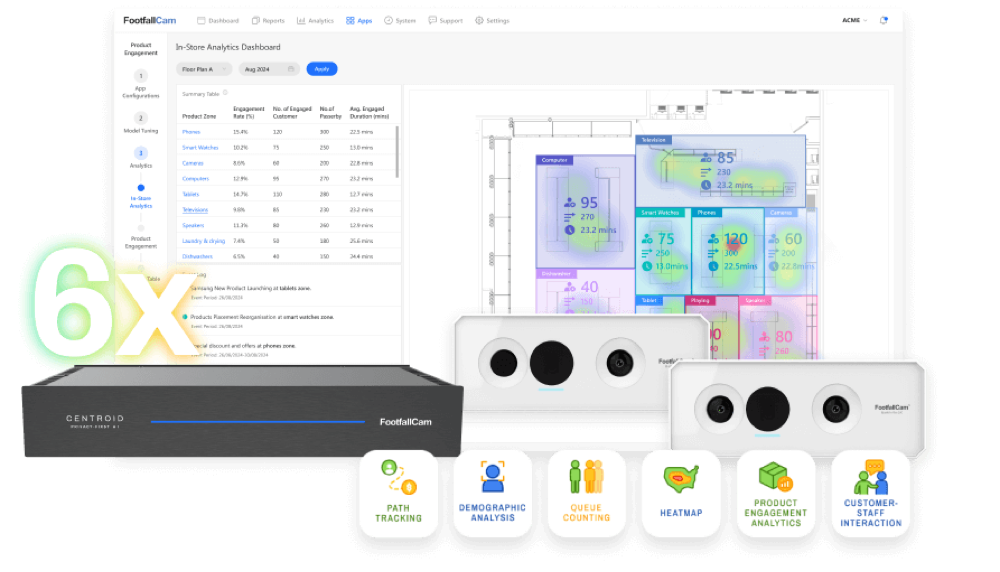Select step 1 App Configurations
1000x572 pixels.
141,84
